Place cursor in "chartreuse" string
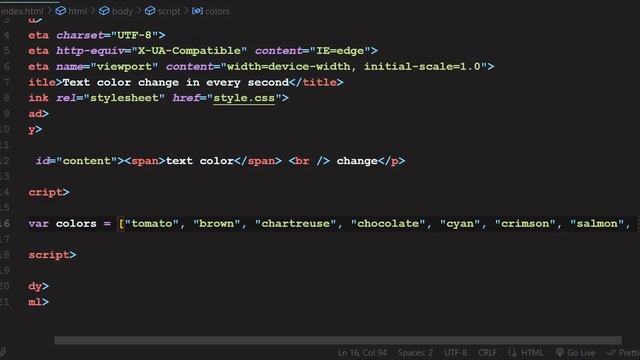 point(296,224)
